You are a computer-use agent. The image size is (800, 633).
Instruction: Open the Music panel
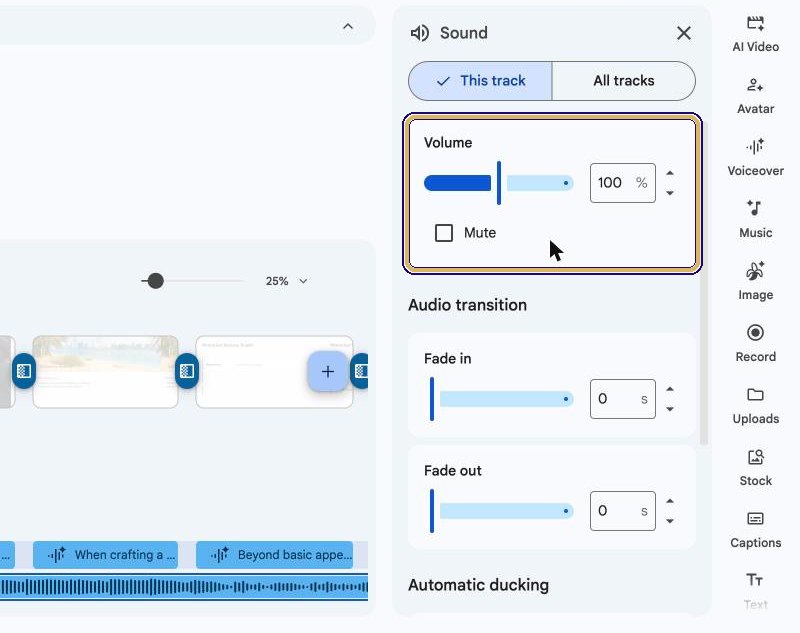(x=755, y=220)
